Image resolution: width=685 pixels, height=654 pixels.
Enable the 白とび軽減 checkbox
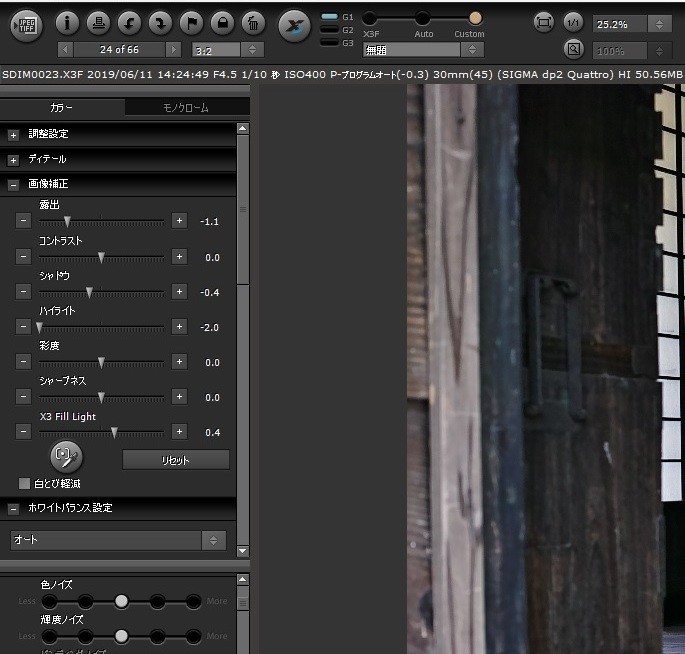(24, 483)
